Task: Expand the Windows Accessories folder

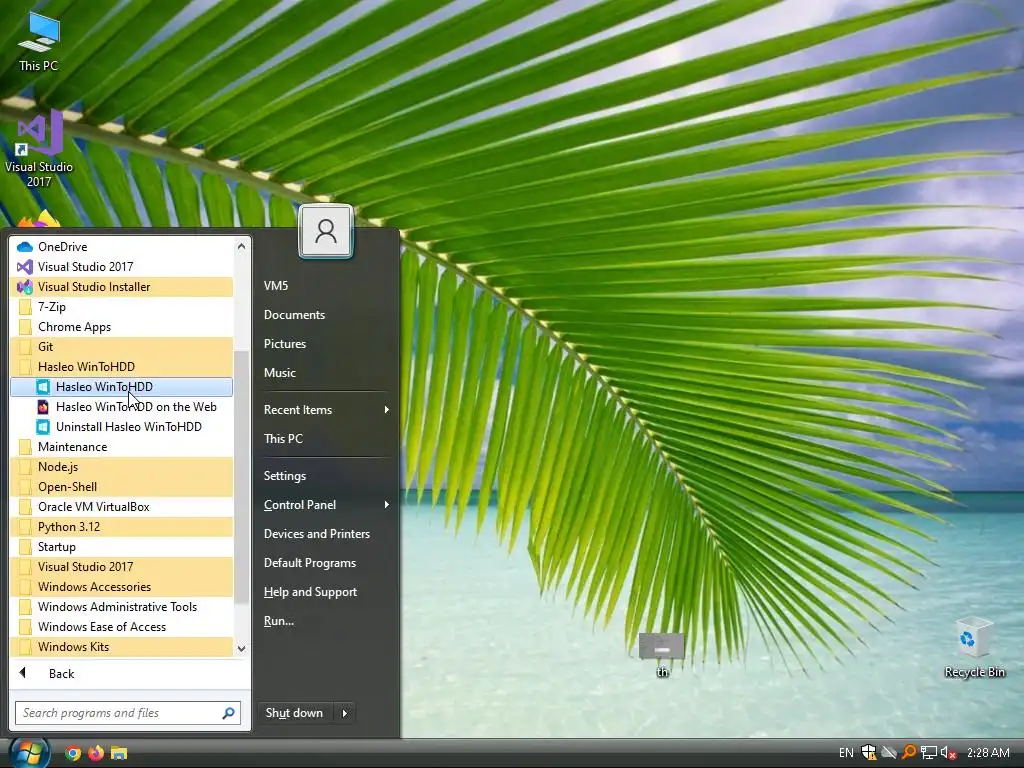Action: click(121, 587)
